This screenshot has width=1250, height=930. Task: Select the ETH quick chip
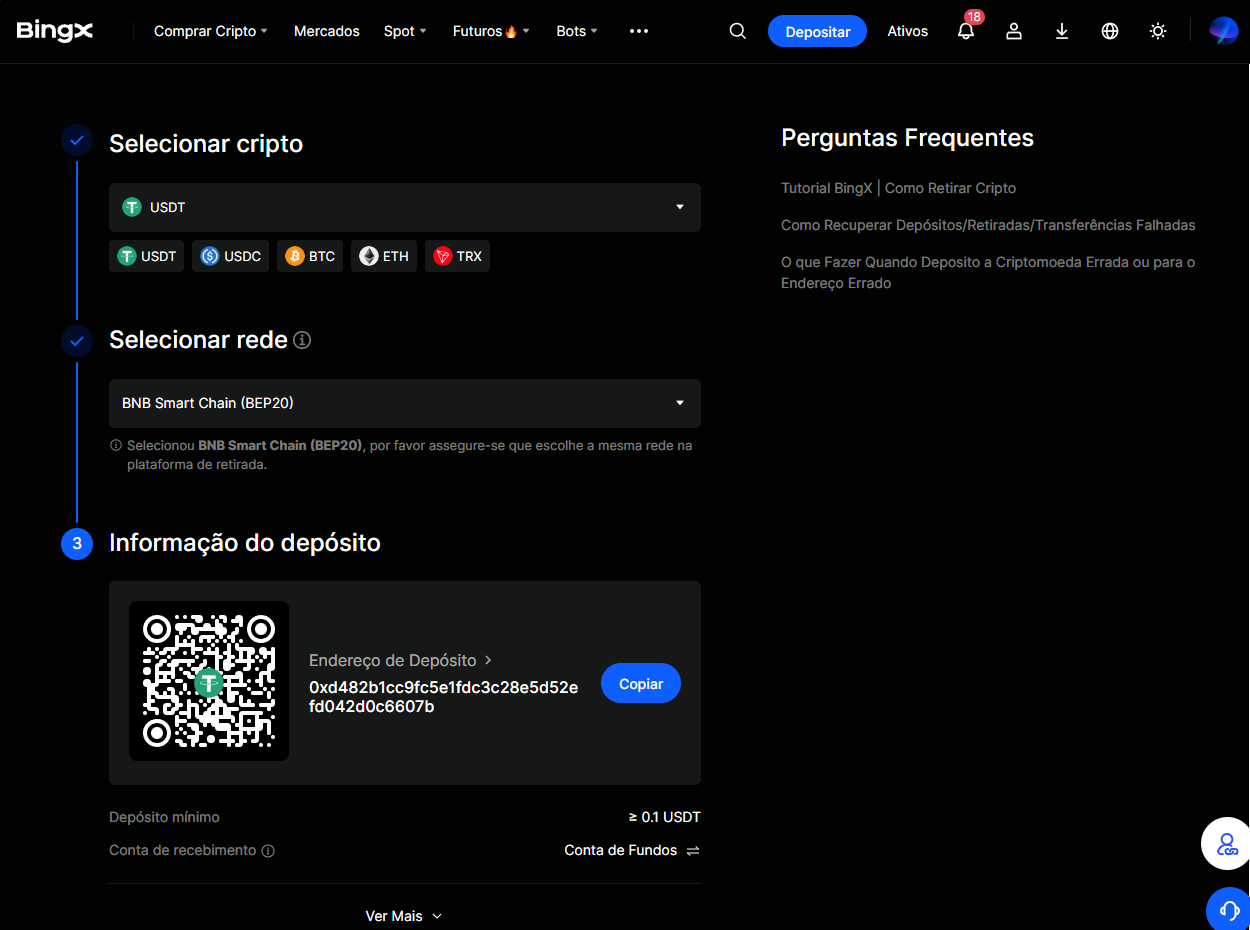[384, 256]
